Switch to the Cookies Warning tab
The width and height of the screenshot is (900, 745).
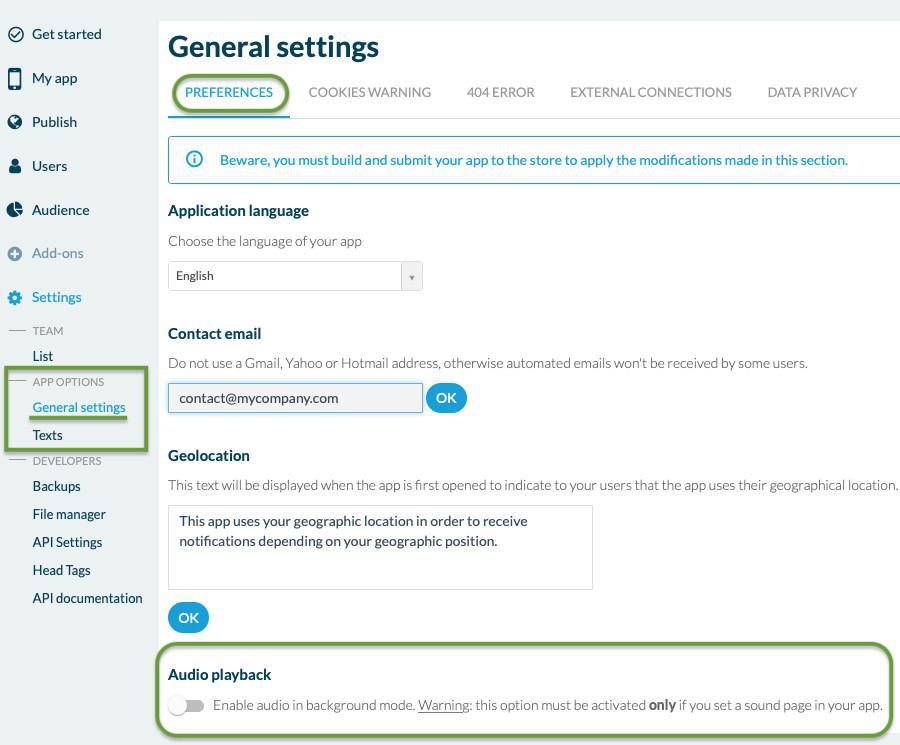tap(369, 92)
